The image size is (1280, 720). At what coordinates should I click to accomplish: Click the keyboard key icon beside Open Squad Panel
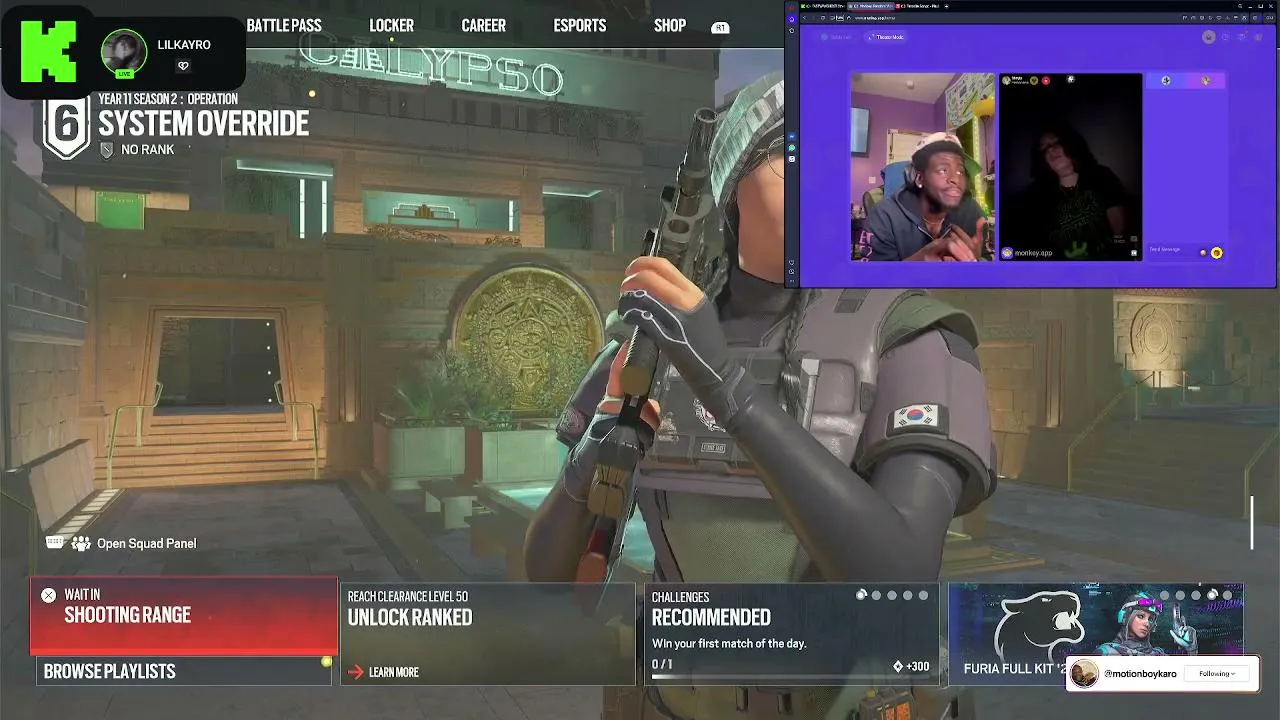[x=55, y=542]
